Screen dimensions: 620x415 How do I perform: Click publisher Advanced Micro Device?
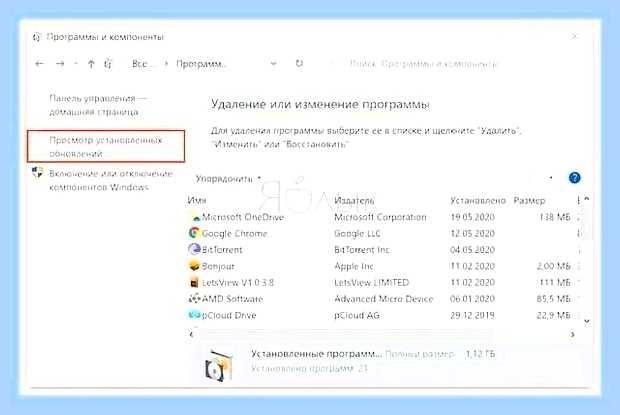click(384, 299)
